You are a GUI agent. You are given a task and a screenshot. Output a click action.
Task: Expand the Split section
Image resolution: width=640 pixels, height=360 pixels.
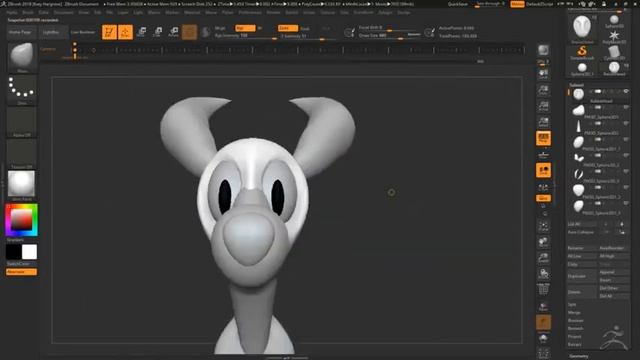(x=572, y=304)
